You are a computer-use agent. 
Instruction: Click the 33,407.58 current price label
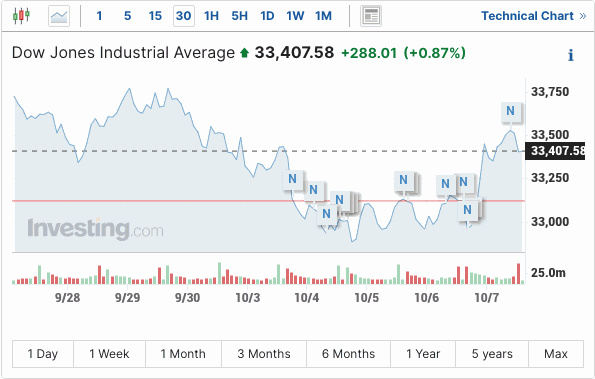(555, 151)
